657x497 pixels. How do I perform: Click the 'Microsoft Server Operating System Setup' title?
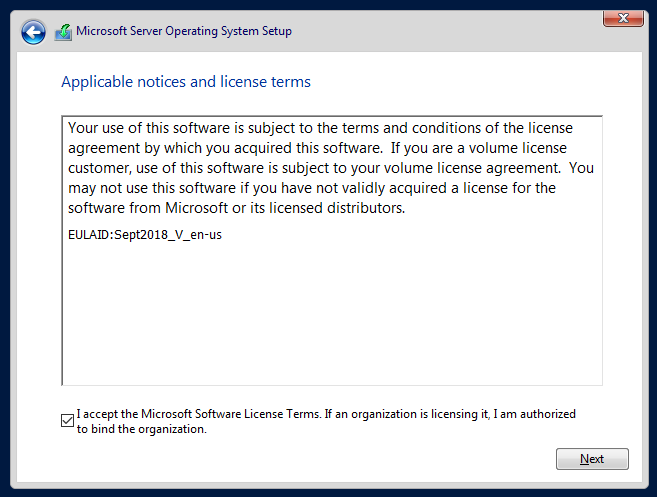pyautogui.click(x=184, y=31)
